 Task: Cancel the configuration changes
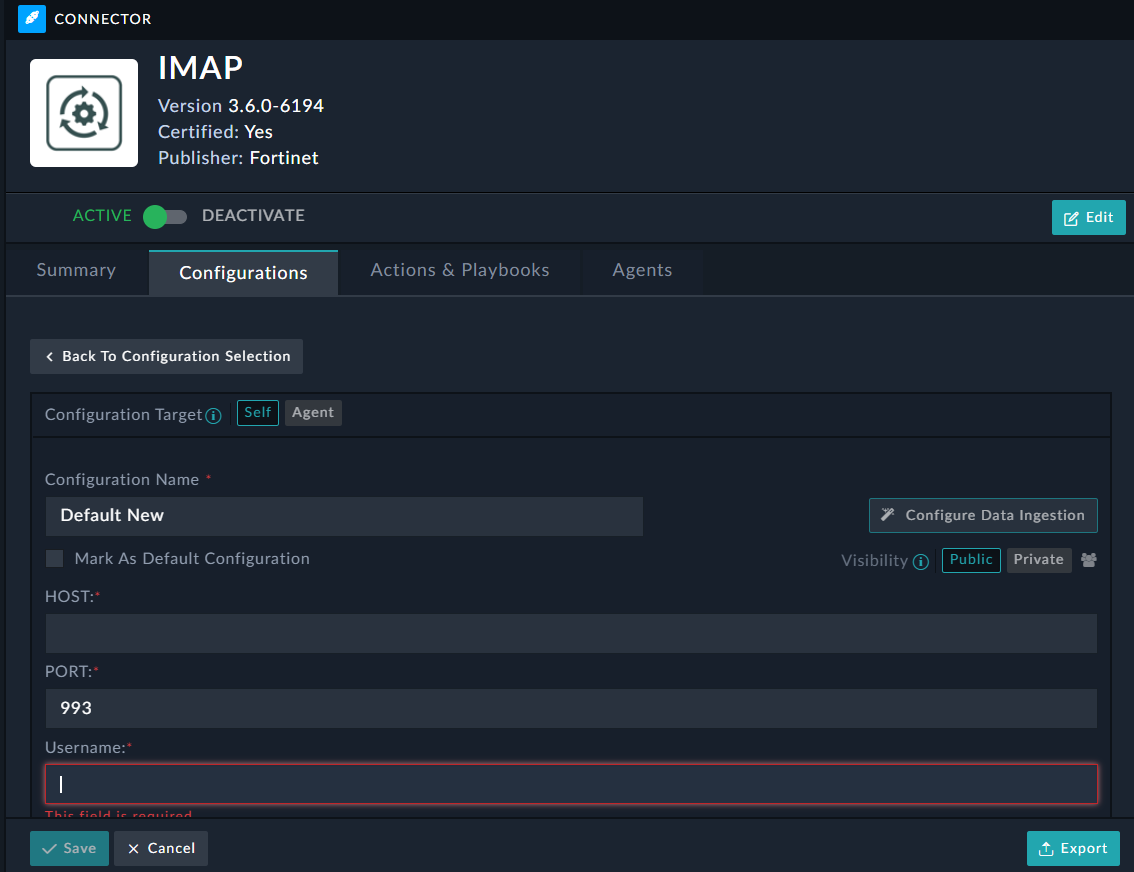[x=160, y=847]
